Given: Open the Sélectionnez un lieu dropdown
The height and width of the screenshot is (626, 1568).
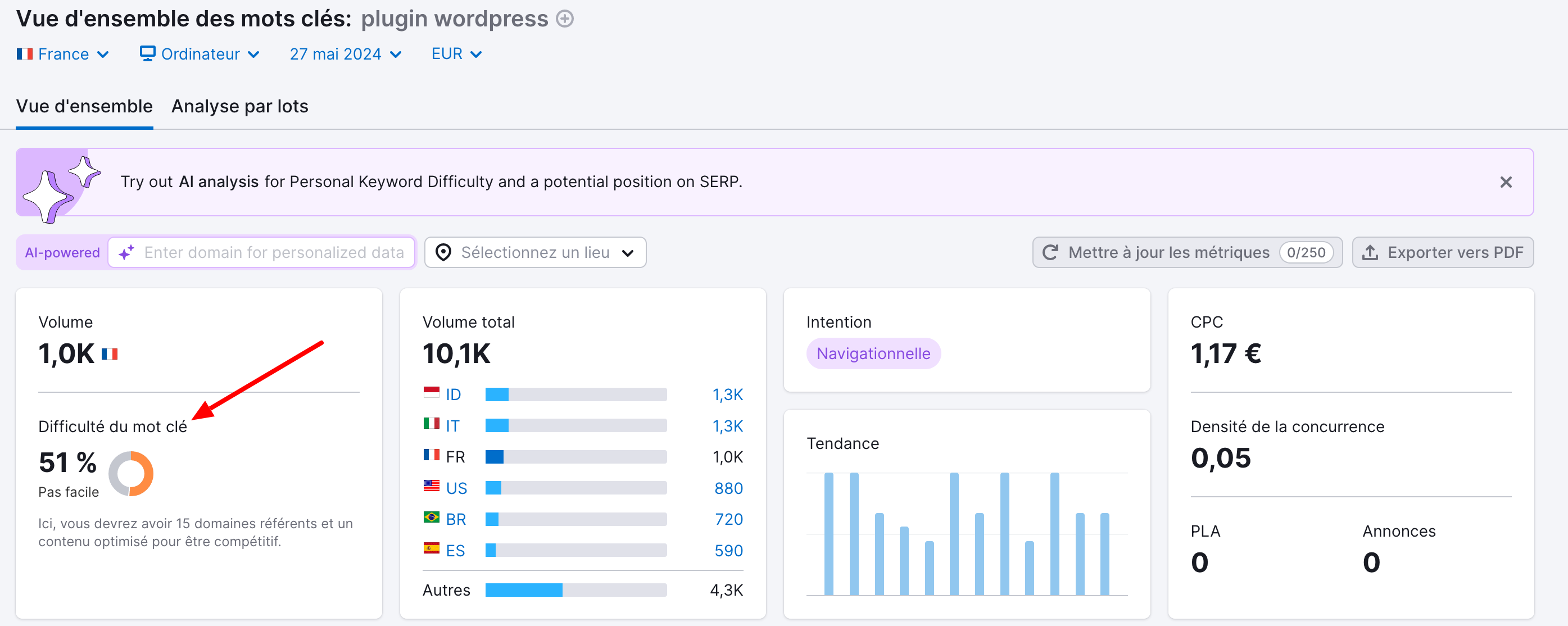Looking at the screenshot, I should 535,252.
